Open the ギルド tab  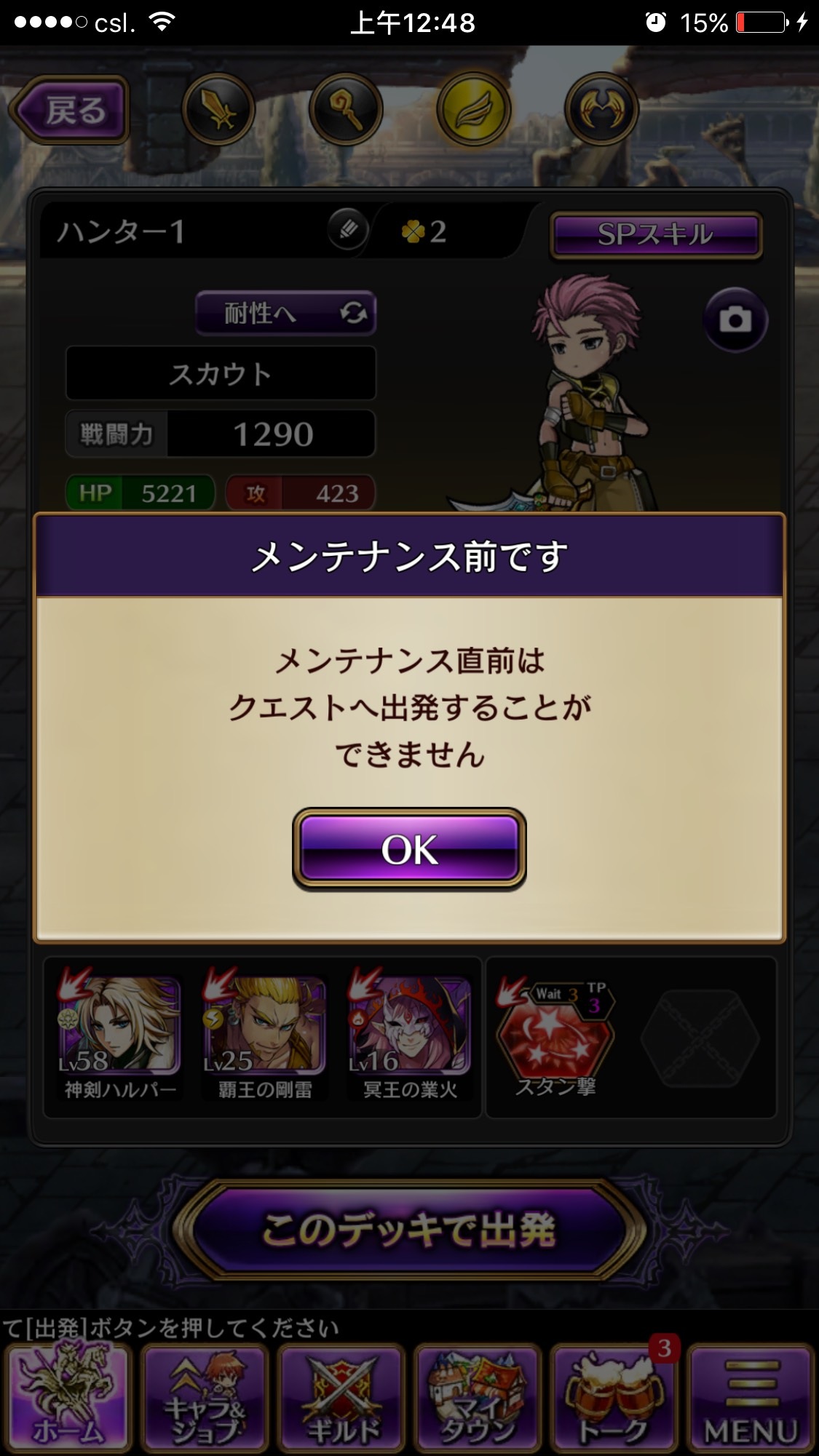click(x=341, y=1398)
